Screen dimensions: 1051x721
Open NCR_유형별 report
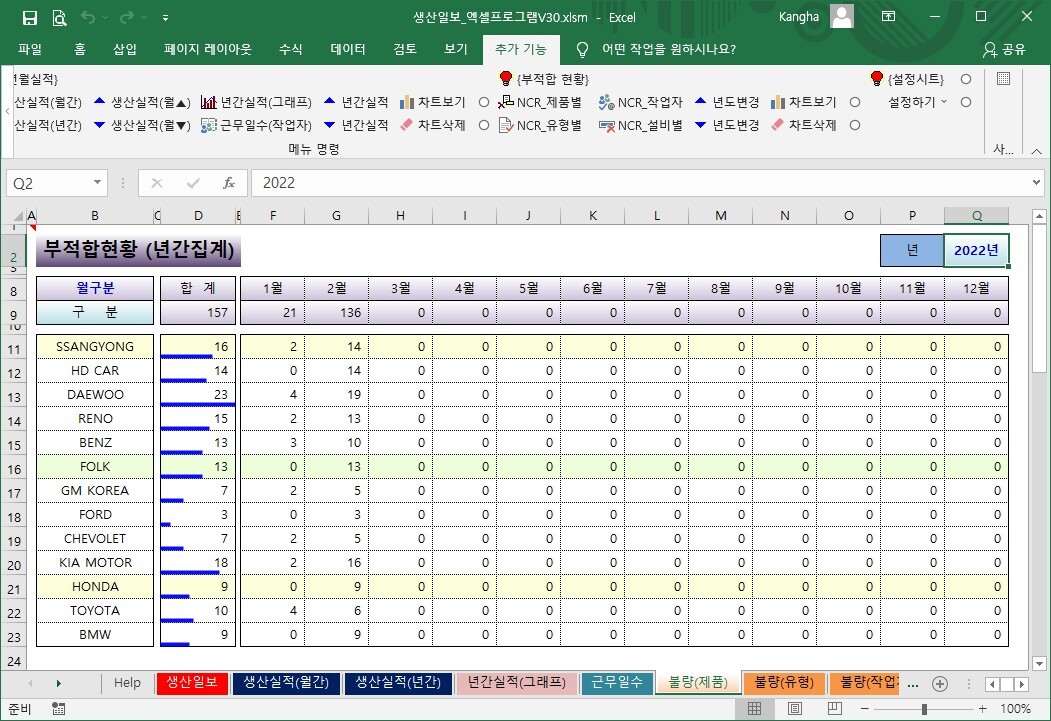point(540,125)
